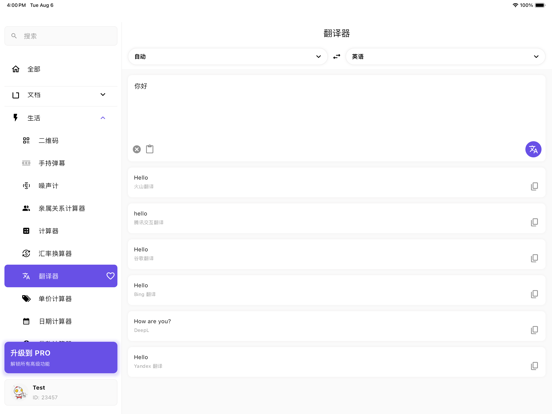Viewport: 552px width, 414px height.
Task: Open the target language 英语 dropdown
Action: [445, 56]
